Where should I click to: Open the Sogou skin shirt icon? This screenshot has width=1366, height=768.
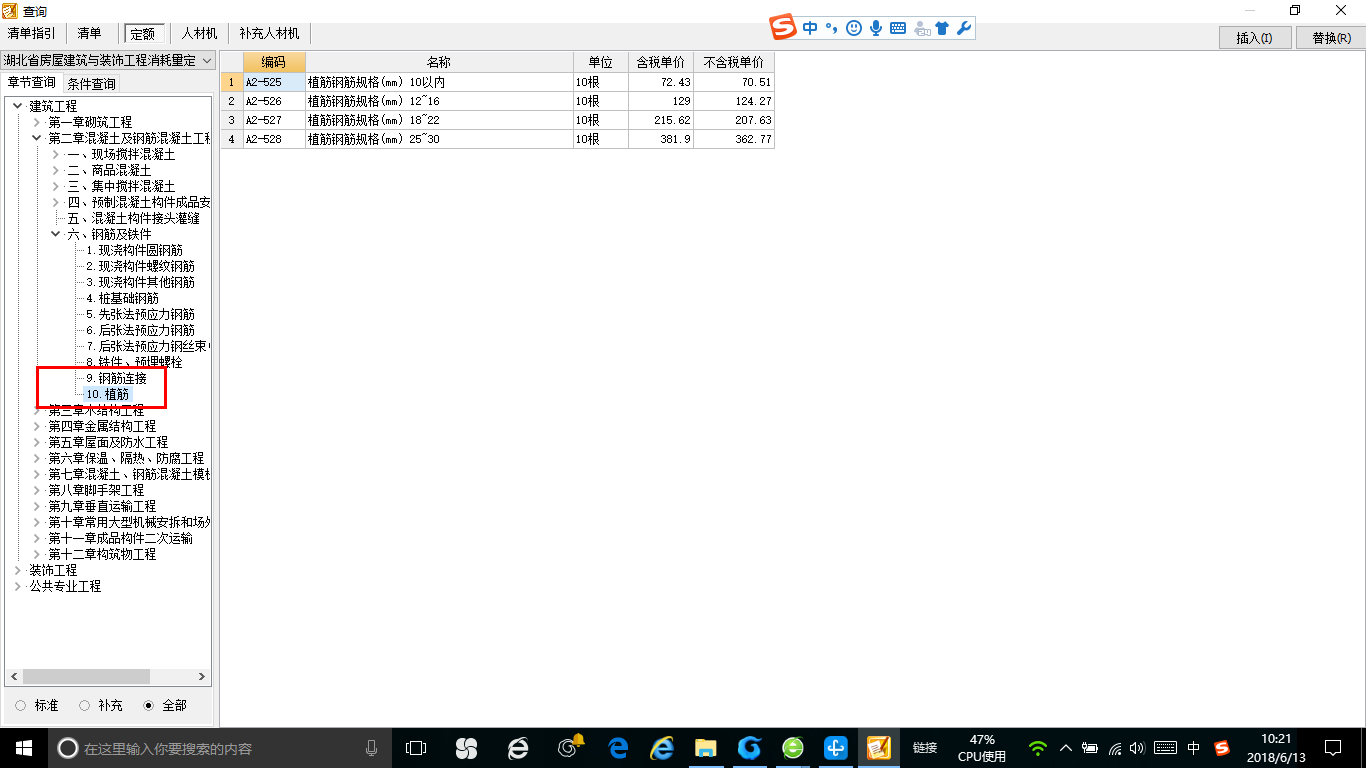coord(942,28)
